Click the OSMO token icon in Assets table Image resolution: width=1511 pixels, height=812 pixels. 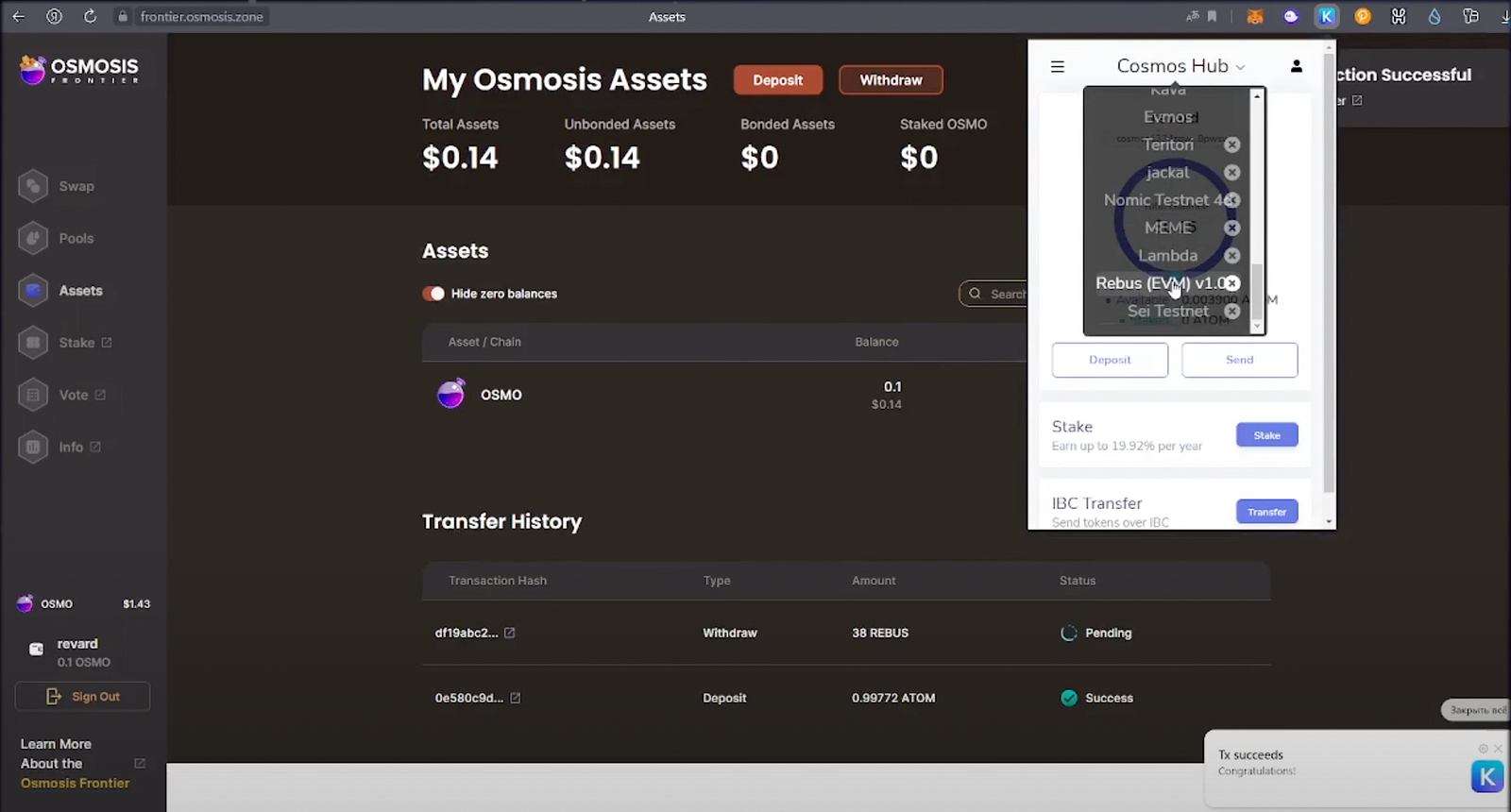(x=451, y=394)
